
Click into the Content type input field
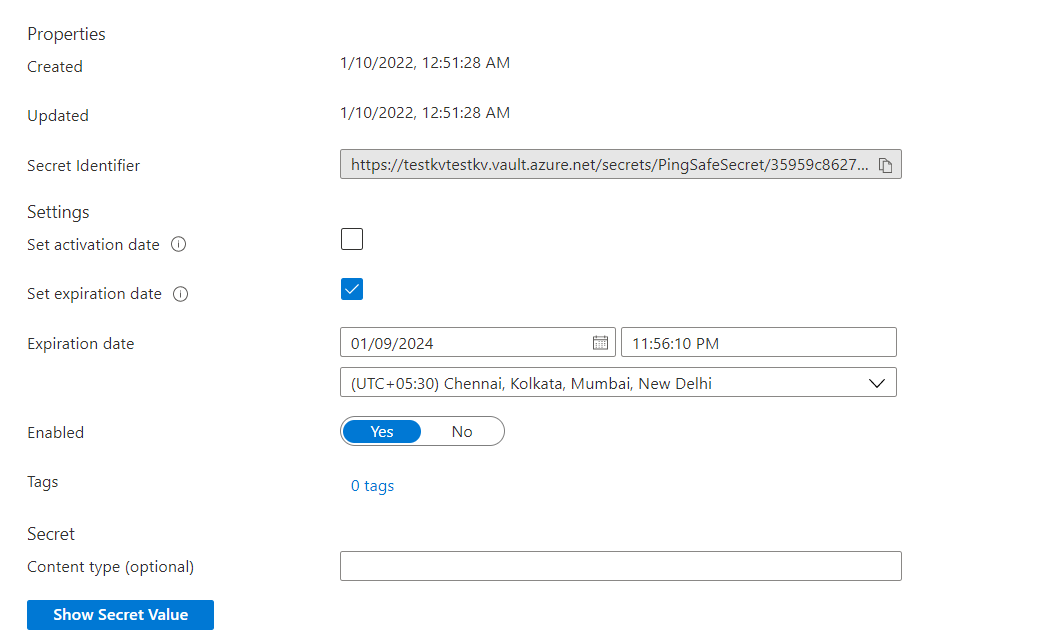[620, 566]
